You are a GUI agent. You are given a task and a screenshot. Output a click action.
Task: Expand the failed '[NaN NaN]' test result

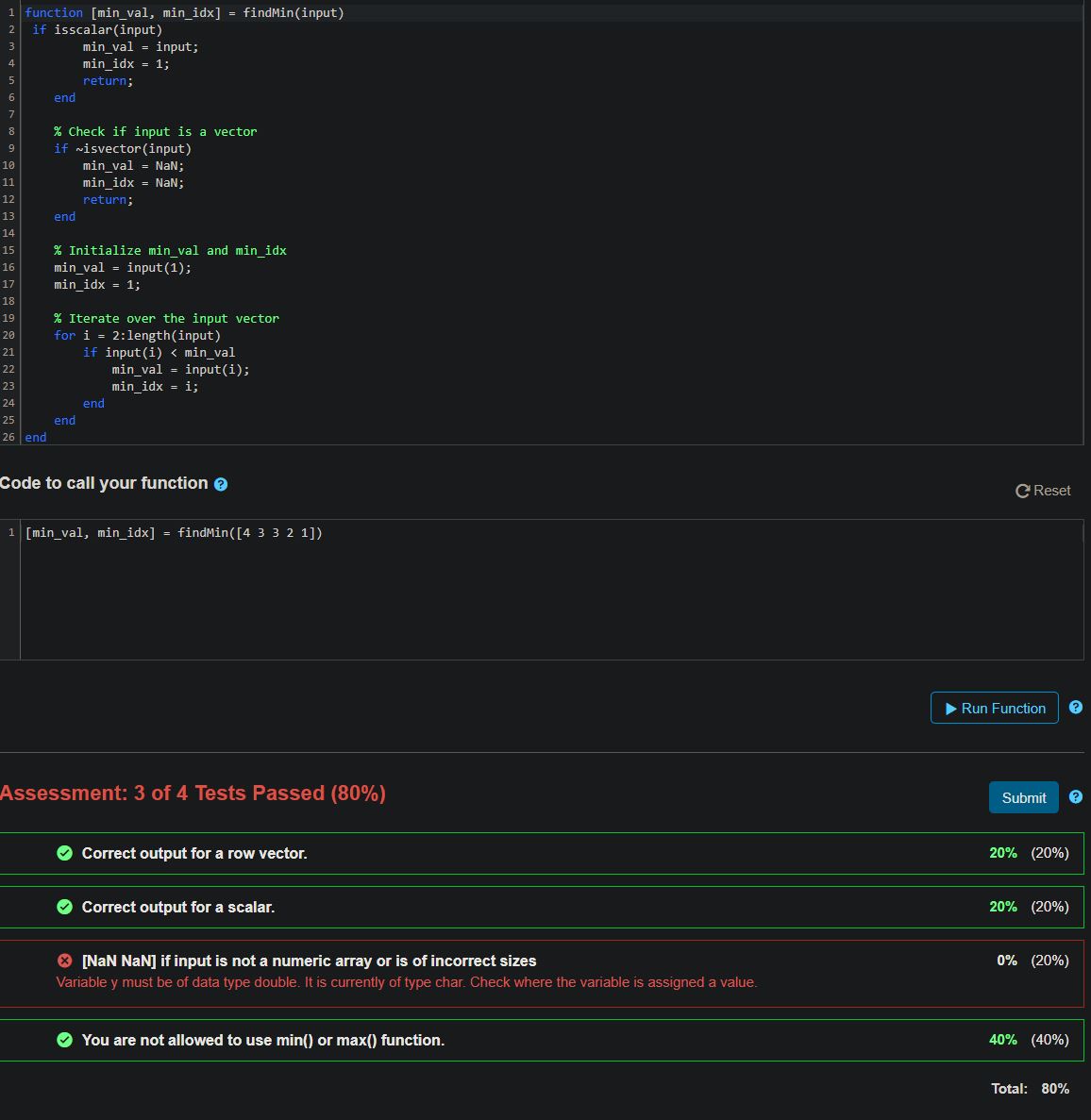pos(309,961)
